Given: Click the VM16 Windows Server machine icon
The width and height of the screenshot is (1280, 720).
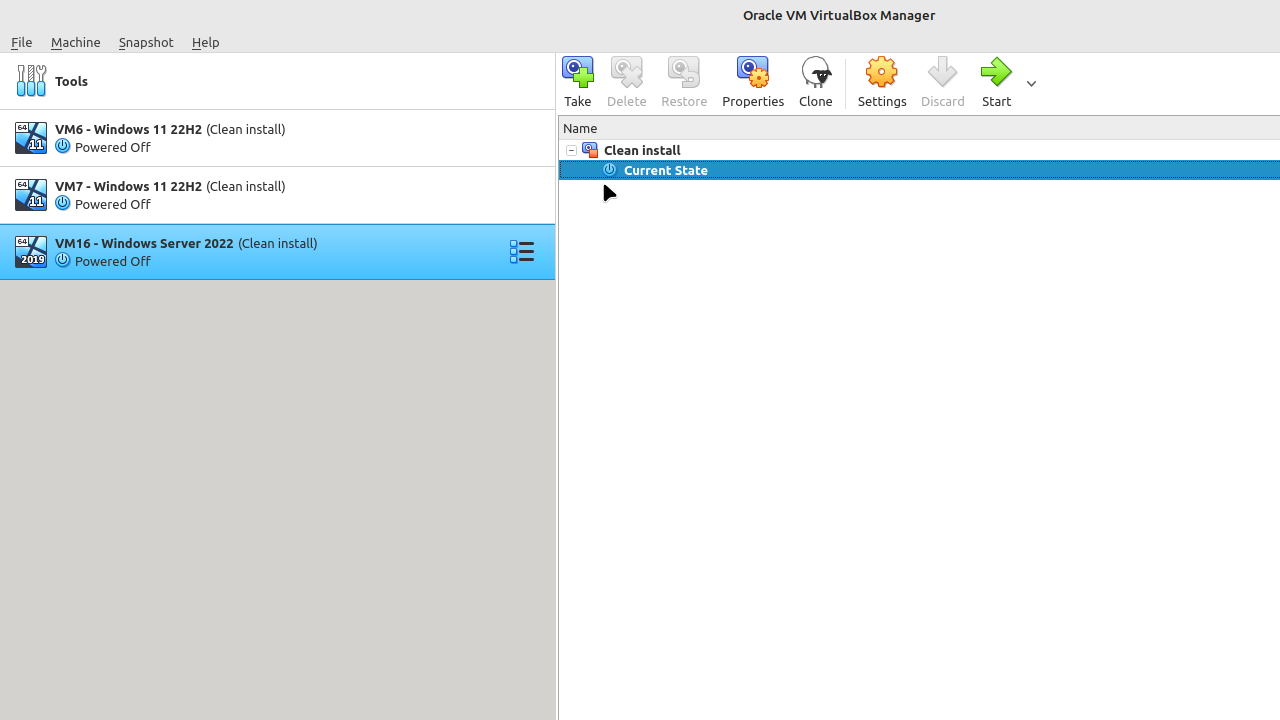Looking at the screenshot, I should coord(31,252).
